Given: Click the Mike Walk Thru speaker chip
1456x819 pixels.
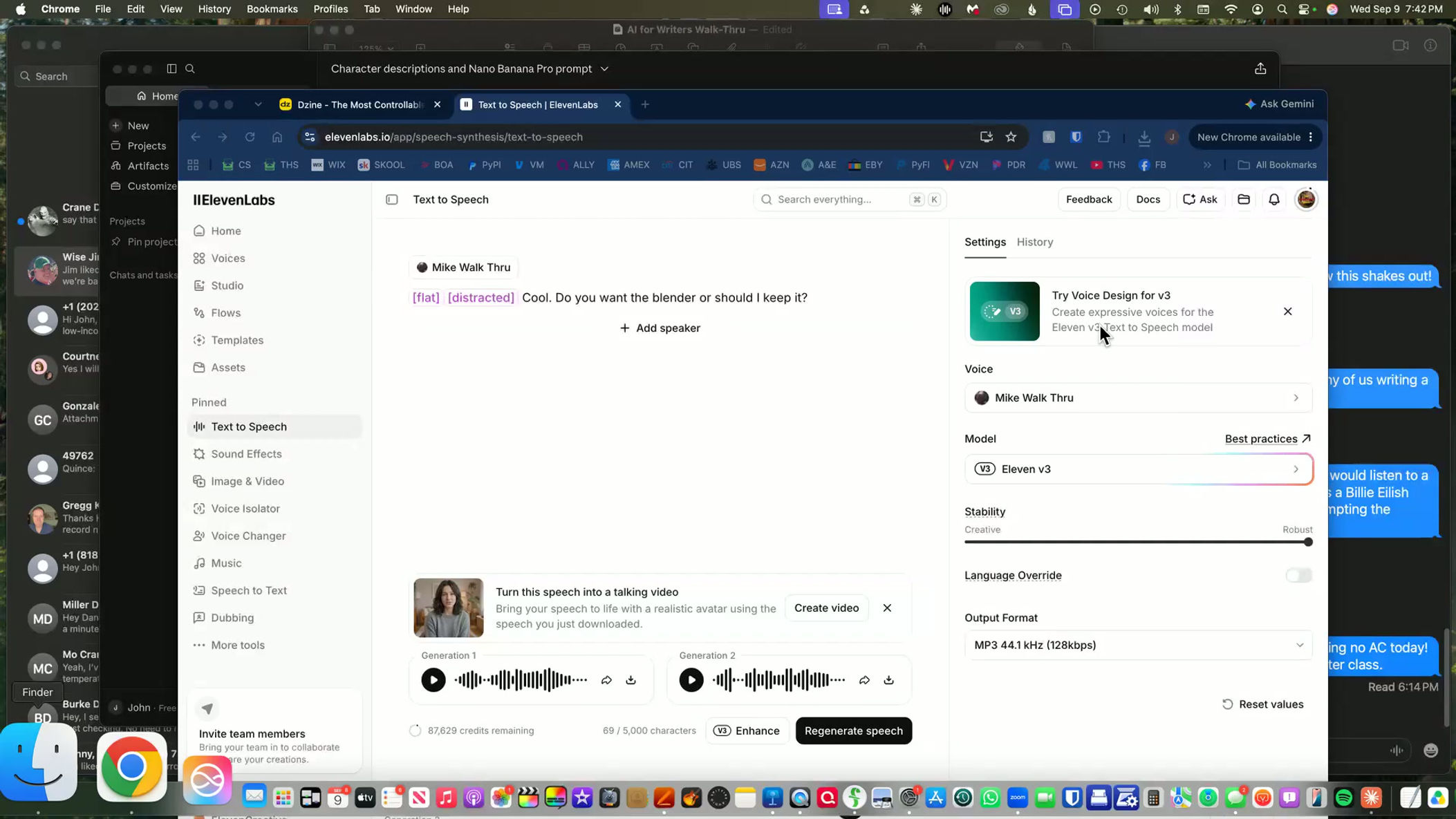Looking at the screenshot, I should coord(464,267).
